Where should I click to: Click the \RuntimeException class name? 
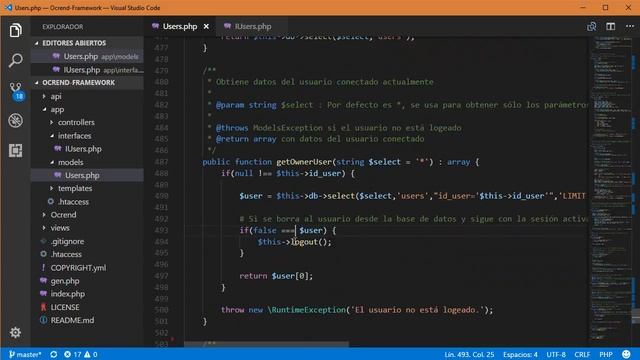[x=307, y=310]
